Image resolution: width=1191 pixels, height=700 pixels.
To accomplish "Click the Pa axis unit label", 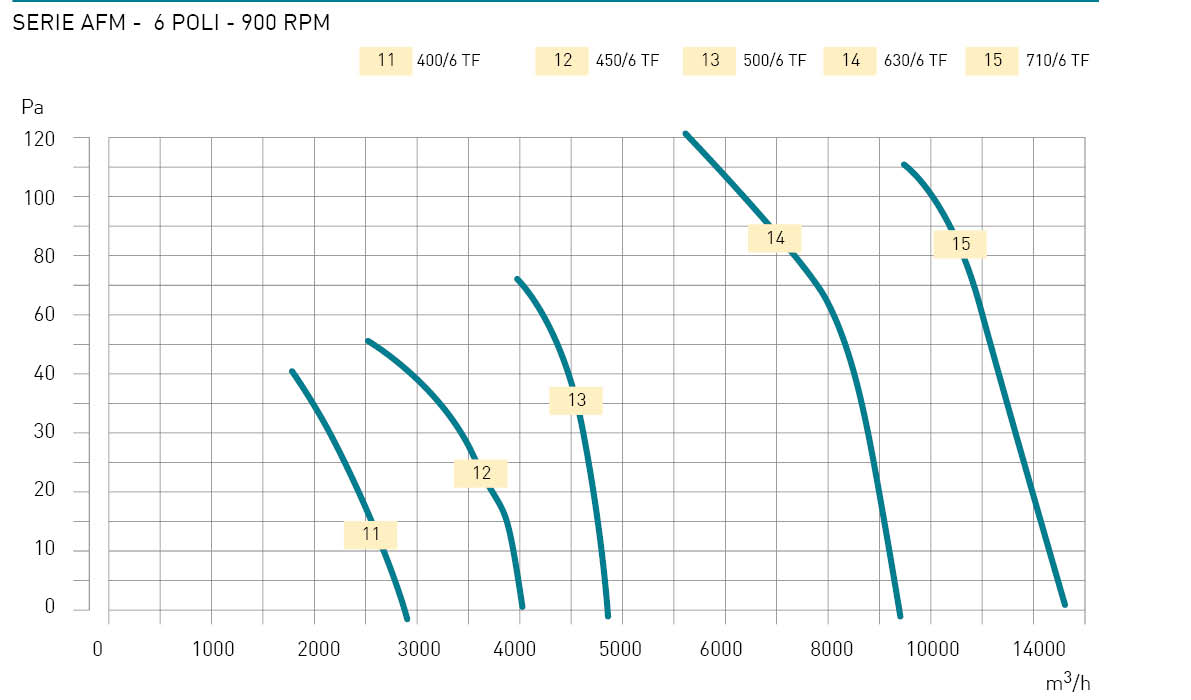I will tap(32, 108).
